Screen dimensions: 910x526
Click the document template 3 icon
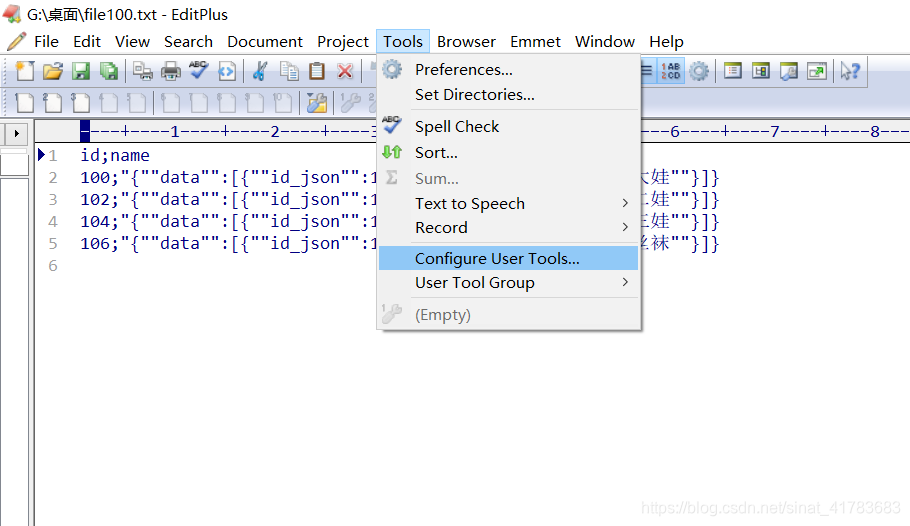pyautogui.click(x=81, y=103)
